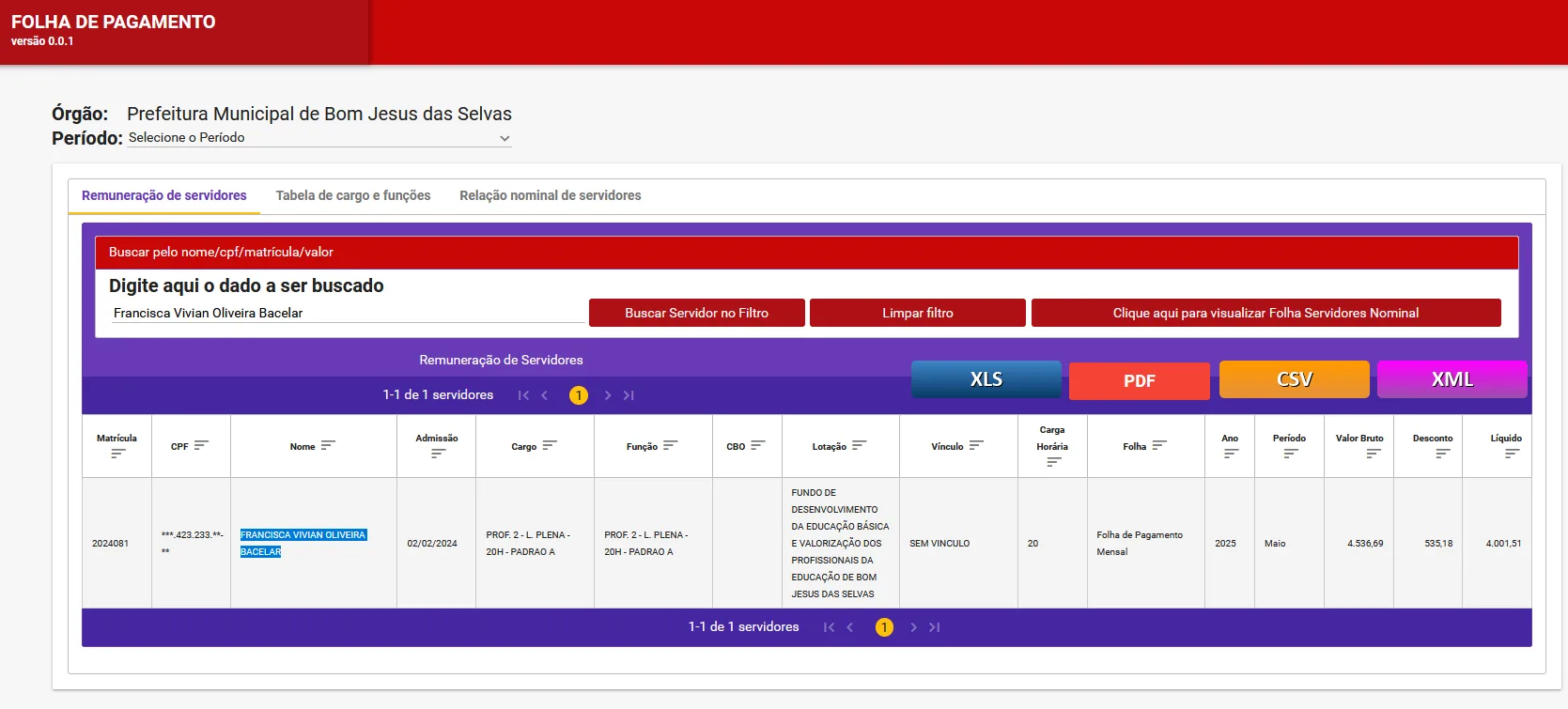Switch to Tabela de cargo e funções tab
The height and width of the screenshot is (709, 1568).
pyautogui.click(x=353, y=195)
